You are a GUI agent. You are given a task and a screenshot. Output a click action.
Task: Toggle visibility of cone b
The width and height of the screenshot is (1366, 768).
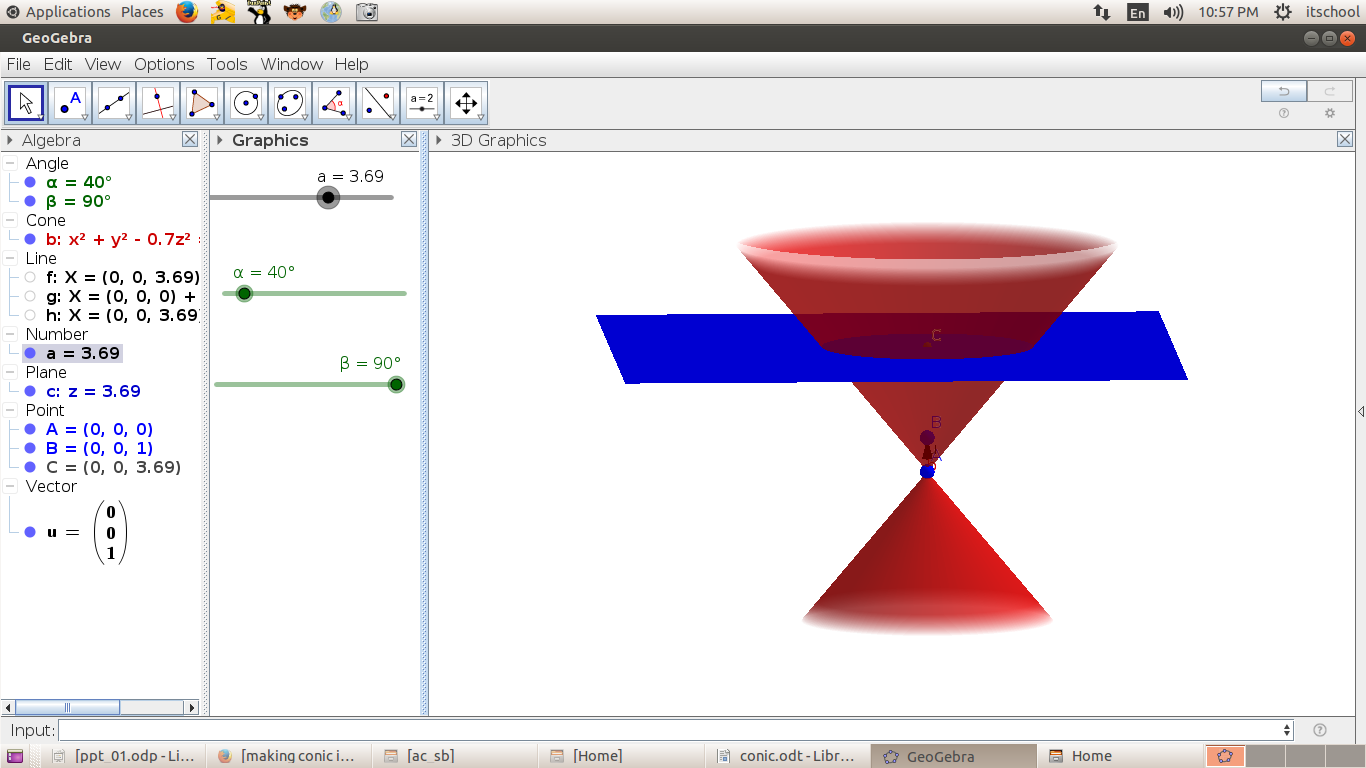point(28,238)
